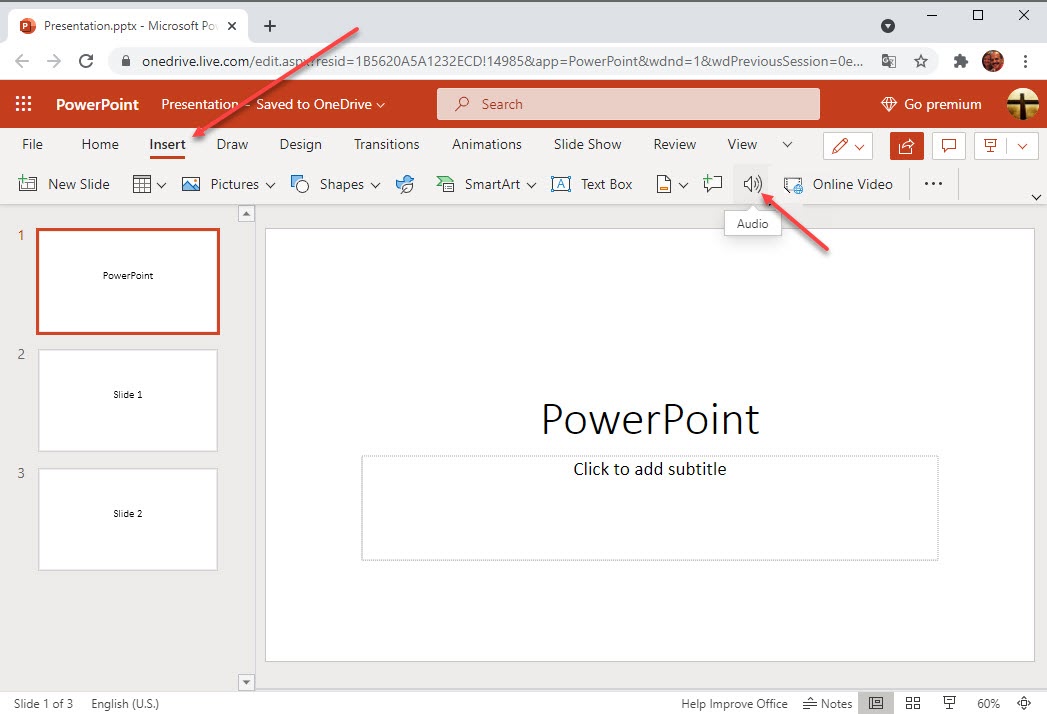
Task: Open more ribbon tabs chevron
Action: pyautogui.click(x=787, y=144)
